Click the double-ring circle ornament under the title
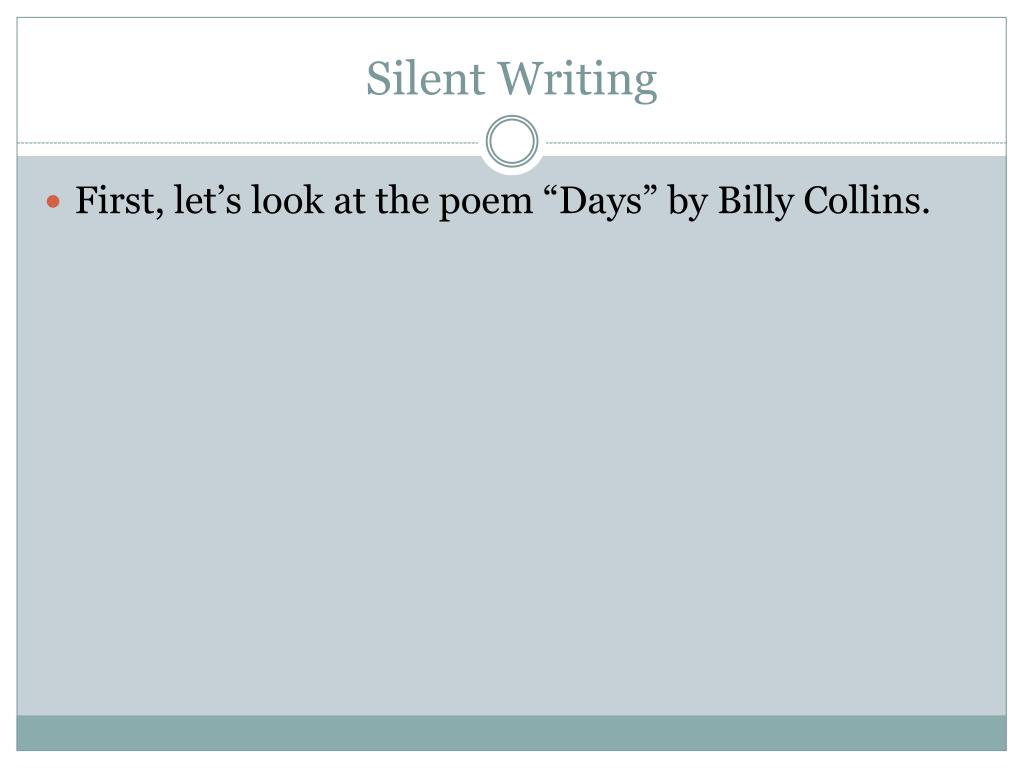The height and width of the screenshot is (768, 1024). [512, 141]
